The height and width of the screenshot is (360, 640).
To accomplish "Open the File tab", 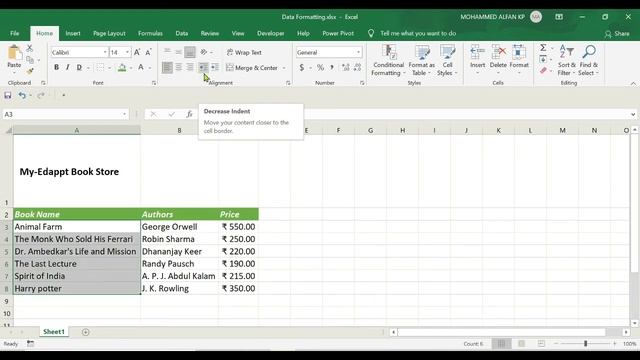I will point(15,33).
